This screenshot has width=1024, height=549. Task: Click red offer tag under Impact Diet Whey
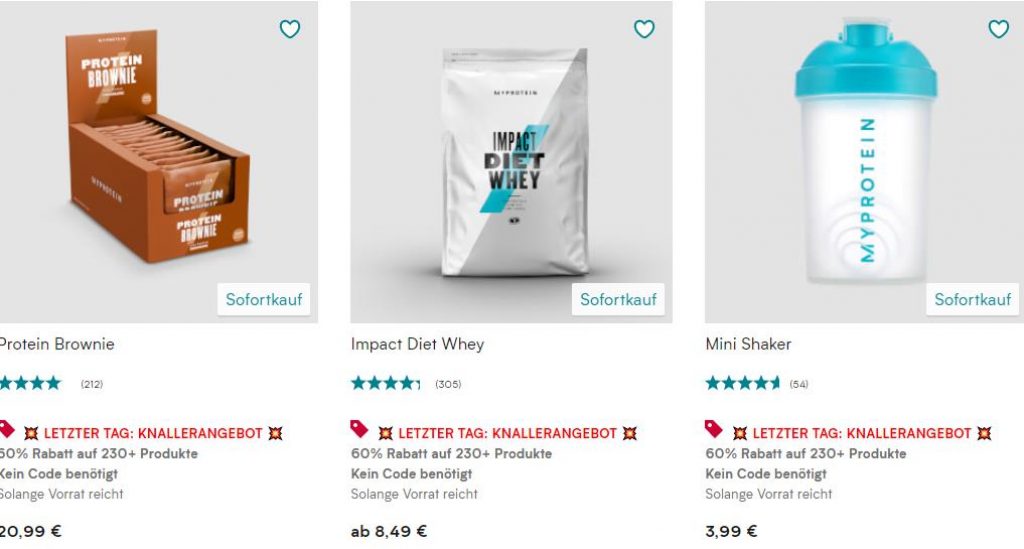pos(359,429)
